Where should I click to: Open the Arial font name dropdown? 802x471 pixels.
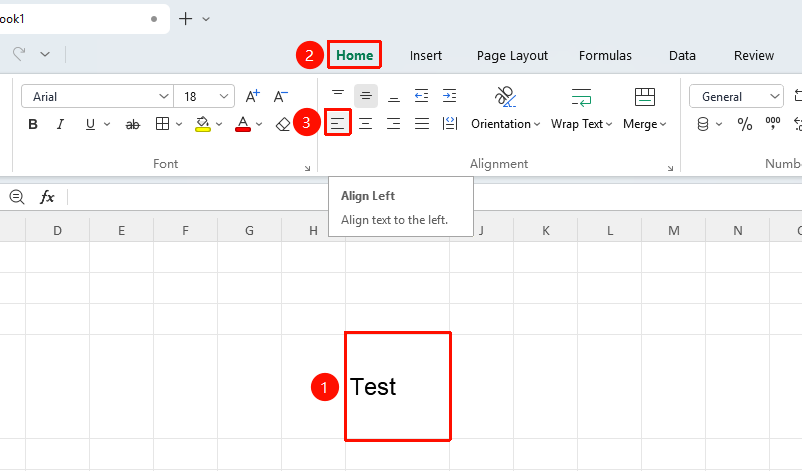tap(164, 96)
